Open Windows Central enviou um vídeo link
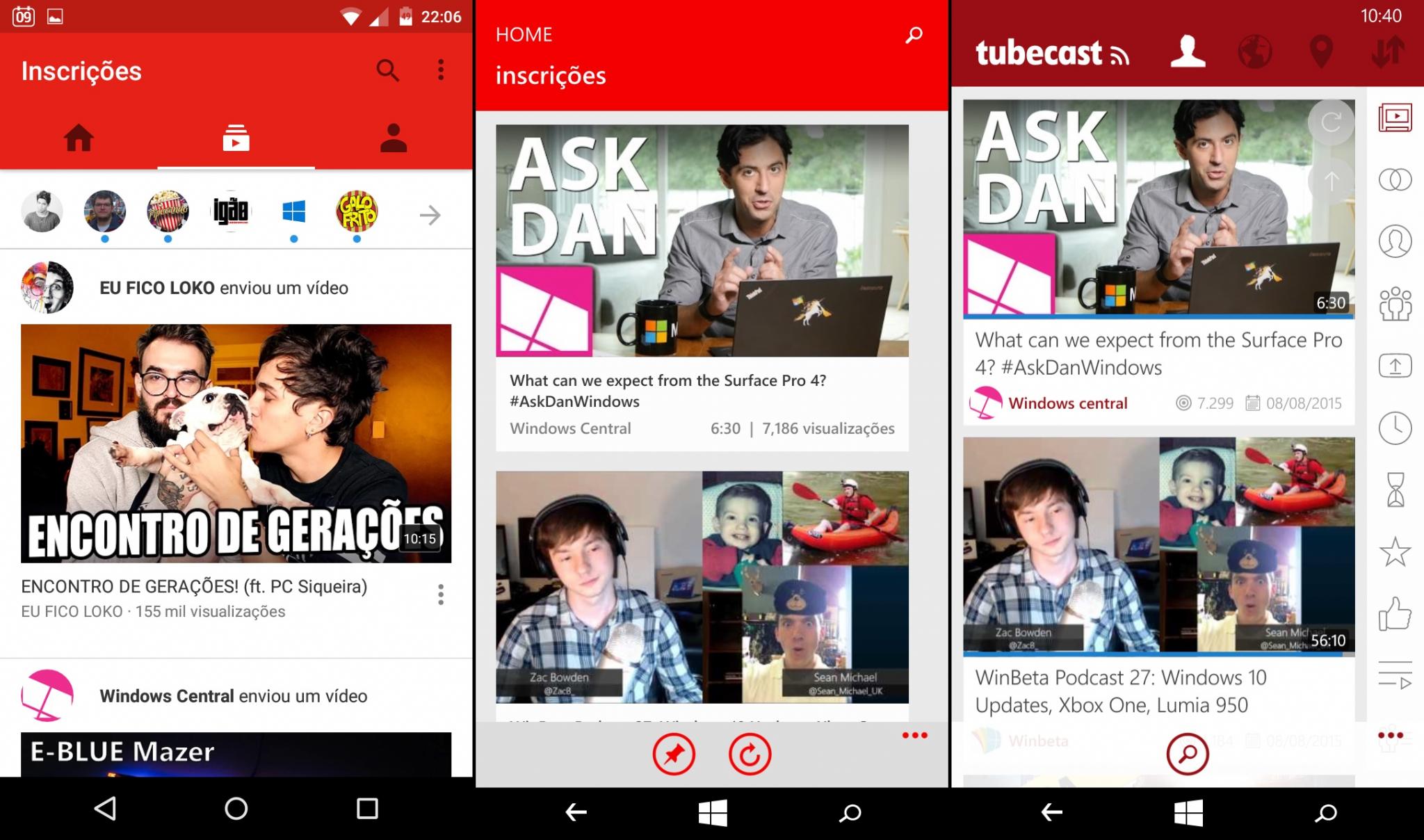The image size is (1424, 840). click(233, 696)
